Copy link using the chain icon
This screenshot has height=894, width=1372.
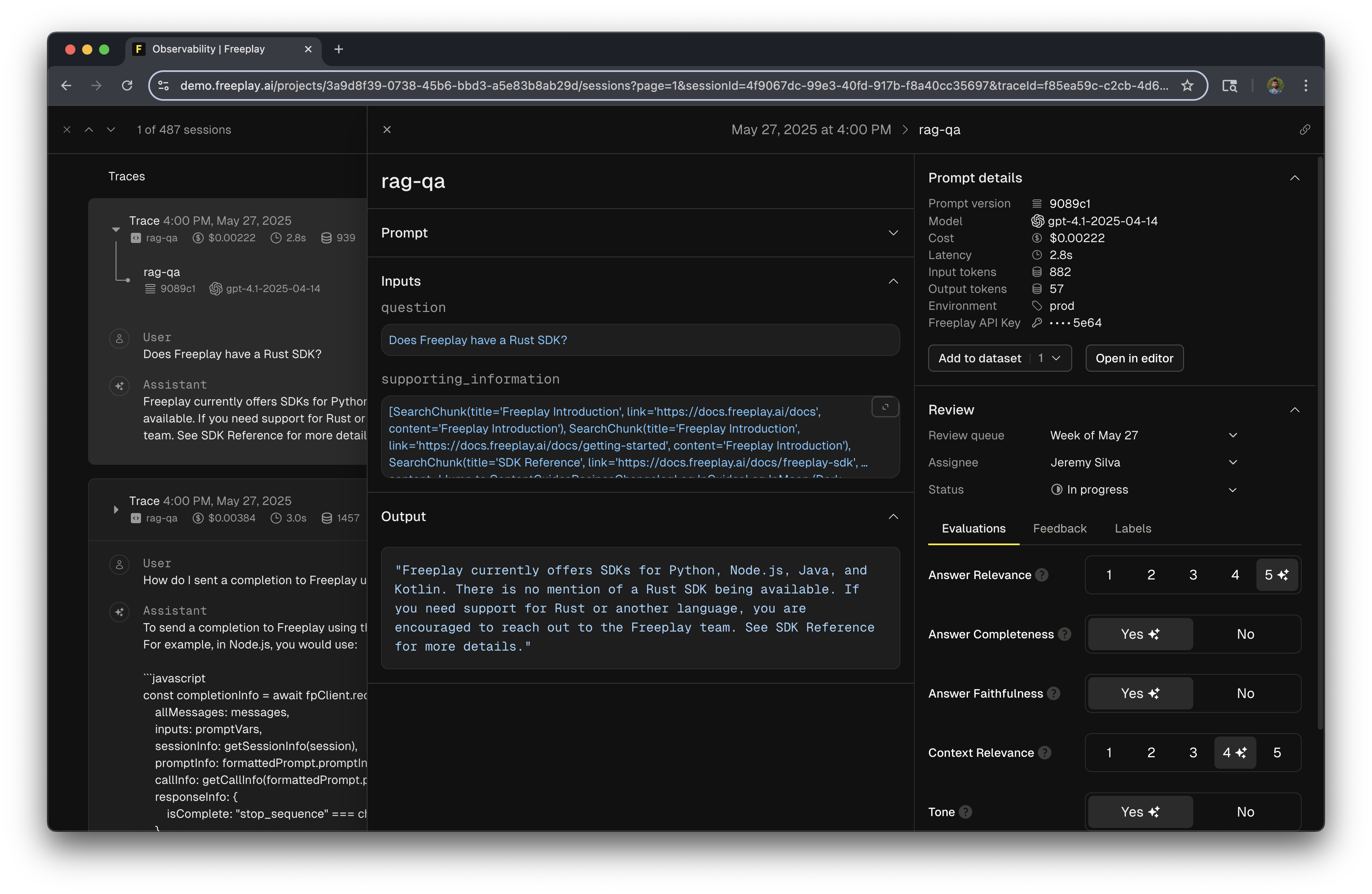[x=1305, y=130]
